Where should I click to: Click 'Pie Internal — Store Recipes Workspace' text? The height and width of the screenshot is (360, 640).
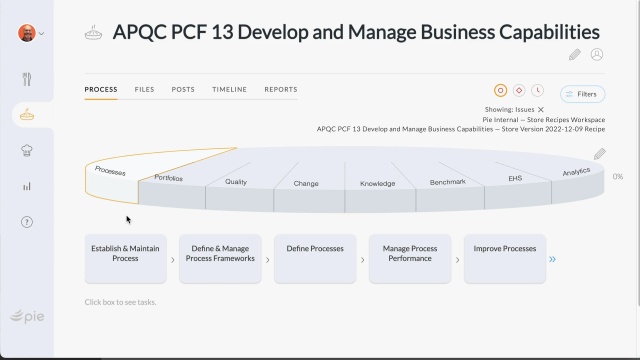[544, 120]
